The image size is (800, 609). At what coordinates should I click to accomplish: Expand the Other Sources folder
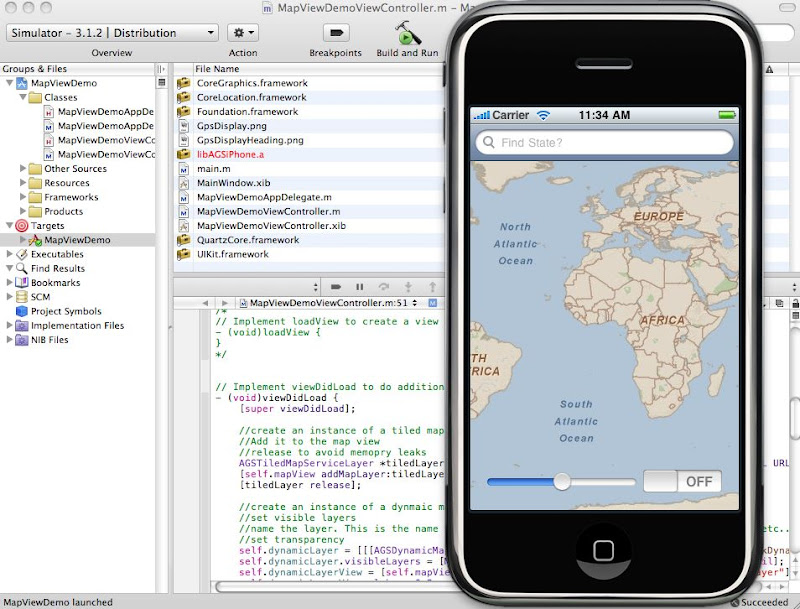click(x=23, y=168)
